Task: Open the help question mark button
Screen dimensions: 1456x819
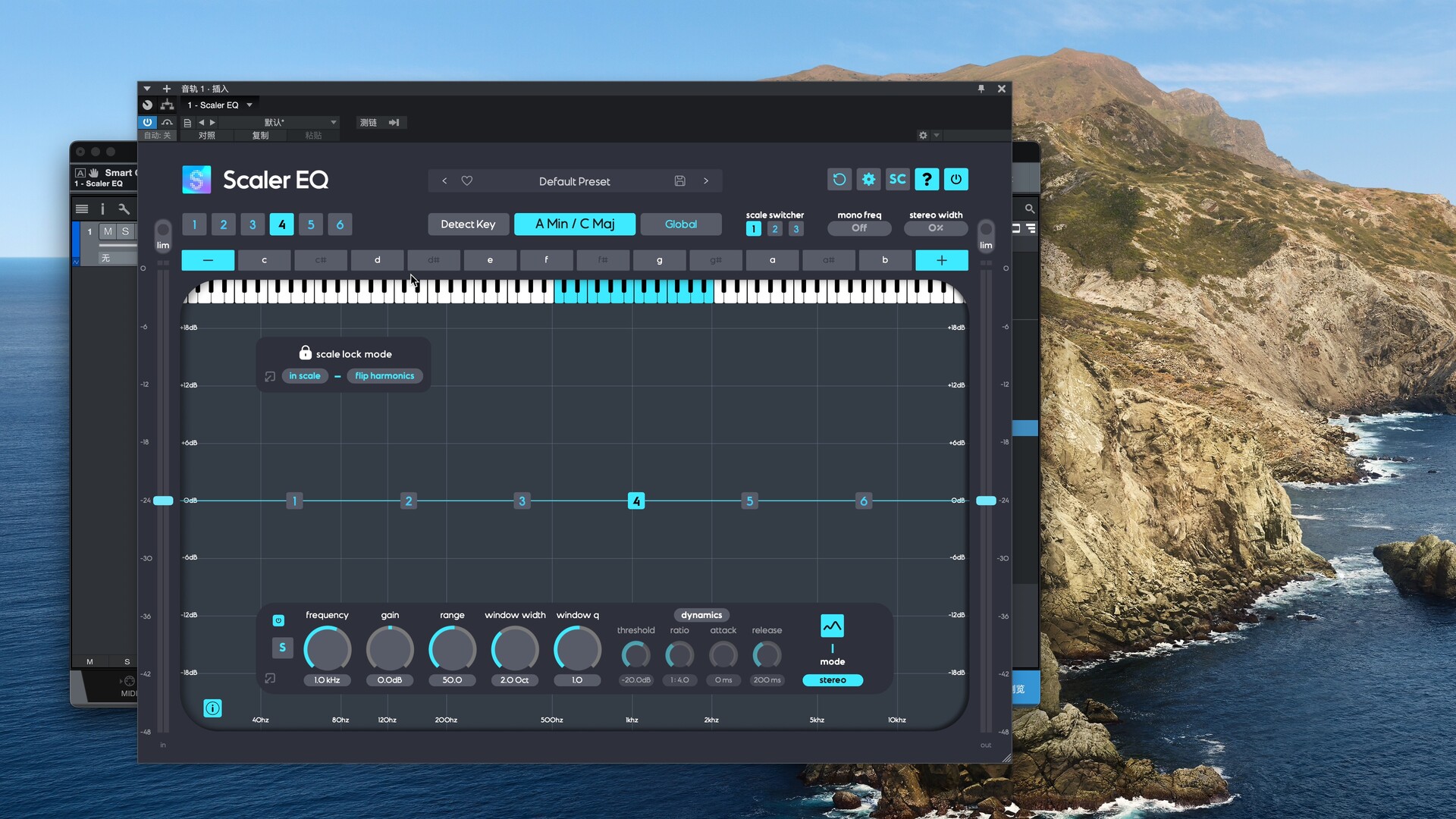Action: 927,180
